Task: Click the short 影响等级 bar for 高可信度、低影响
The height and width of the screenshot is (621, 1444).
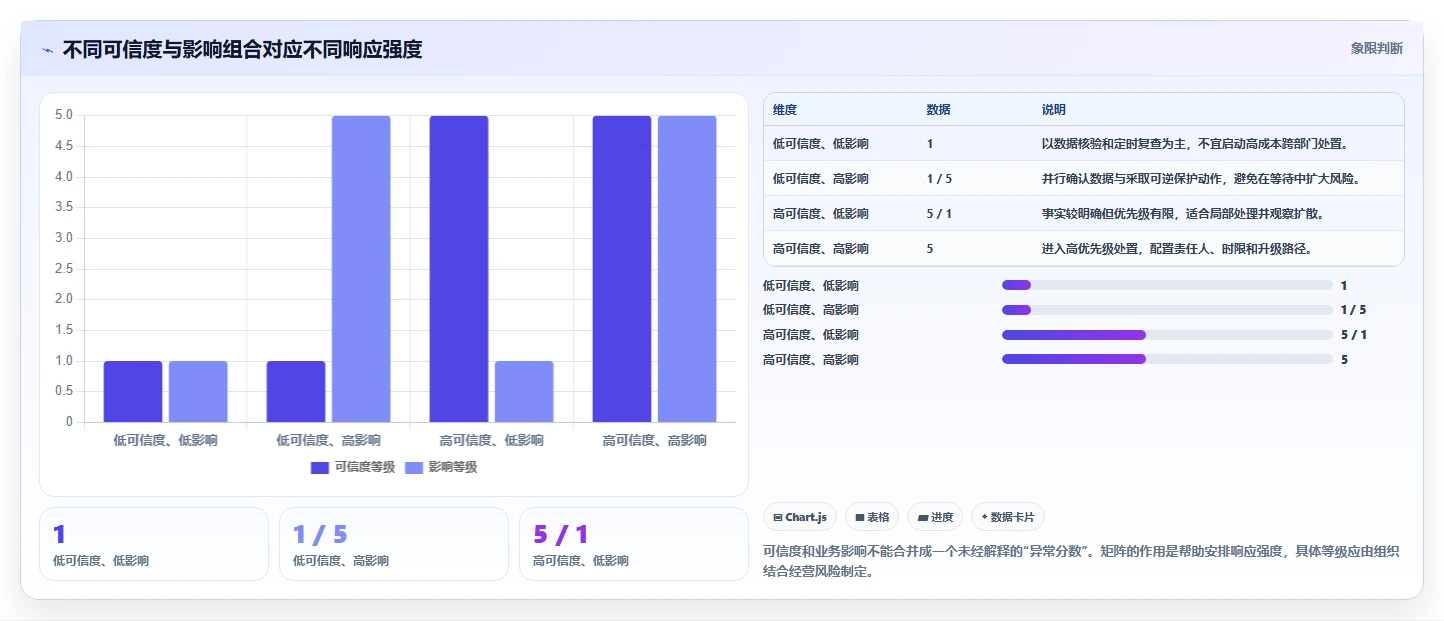Action: point(524,391)
